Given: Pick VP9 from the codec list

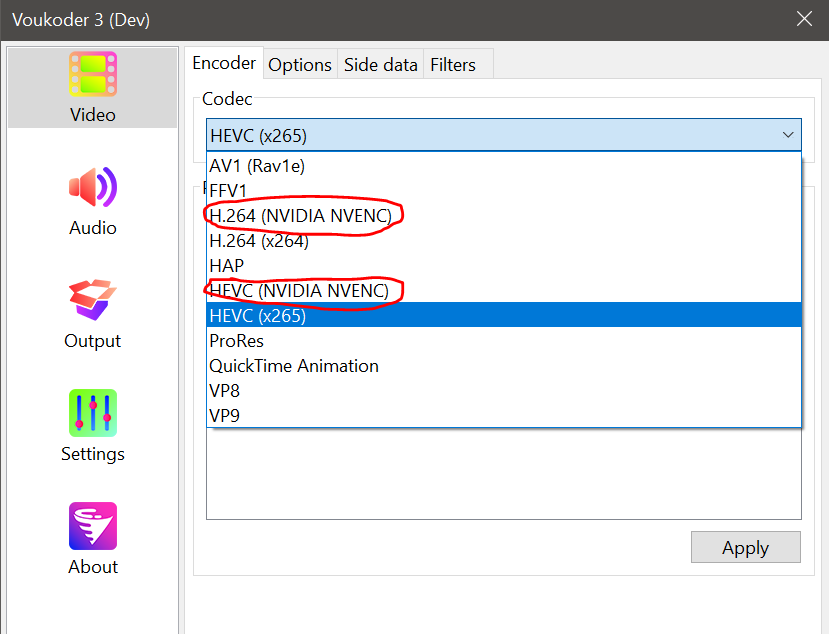Looking at the screenshot, I should click(225, 416).
